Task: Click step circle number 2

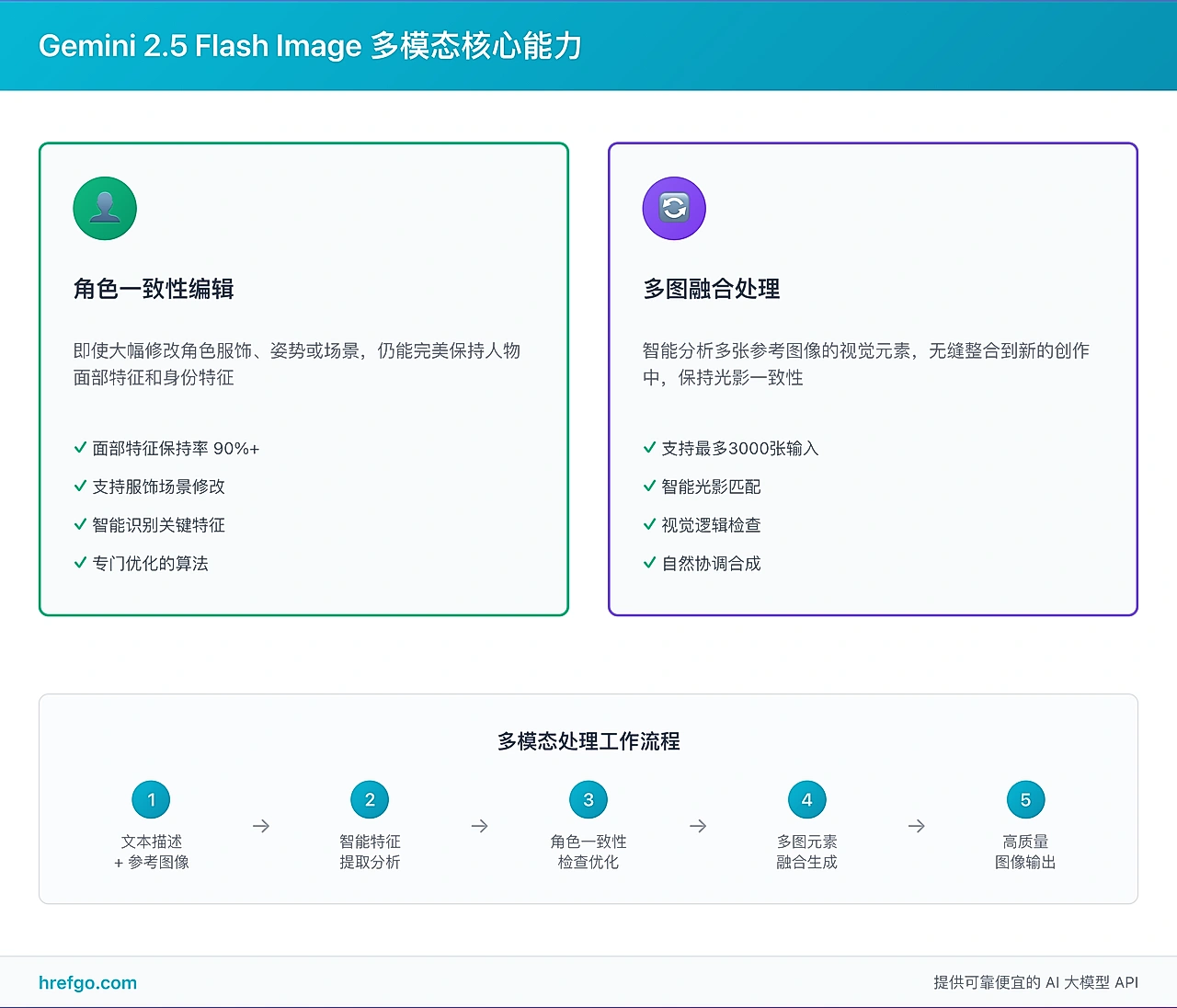Action: (x=370, y=799)
